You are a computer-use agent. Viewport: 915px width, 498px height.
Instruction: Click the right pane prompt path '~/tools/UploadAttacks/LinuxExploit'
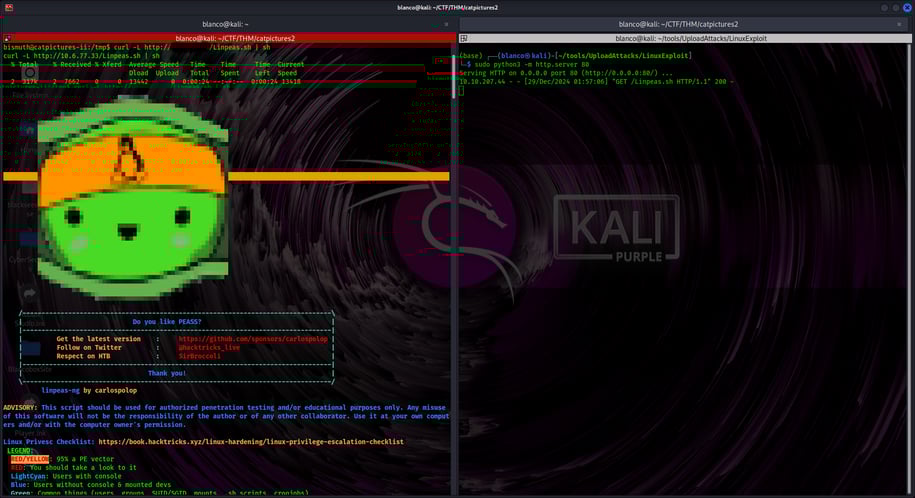tap(624, 56)
